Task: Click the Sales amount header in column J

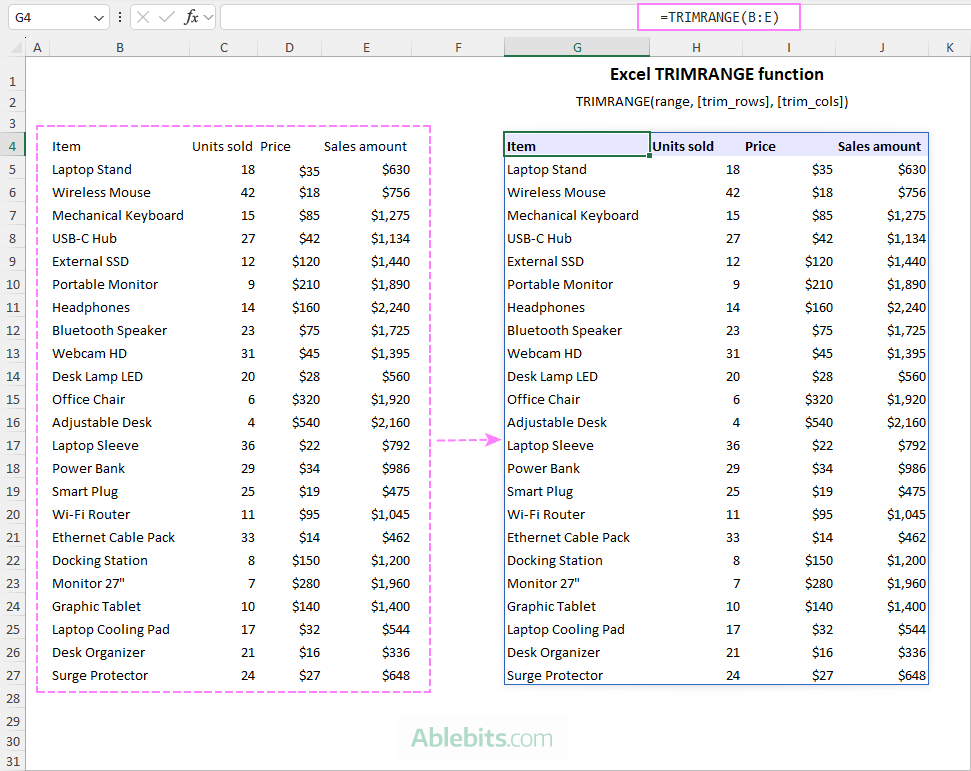Action: point(879,146)
